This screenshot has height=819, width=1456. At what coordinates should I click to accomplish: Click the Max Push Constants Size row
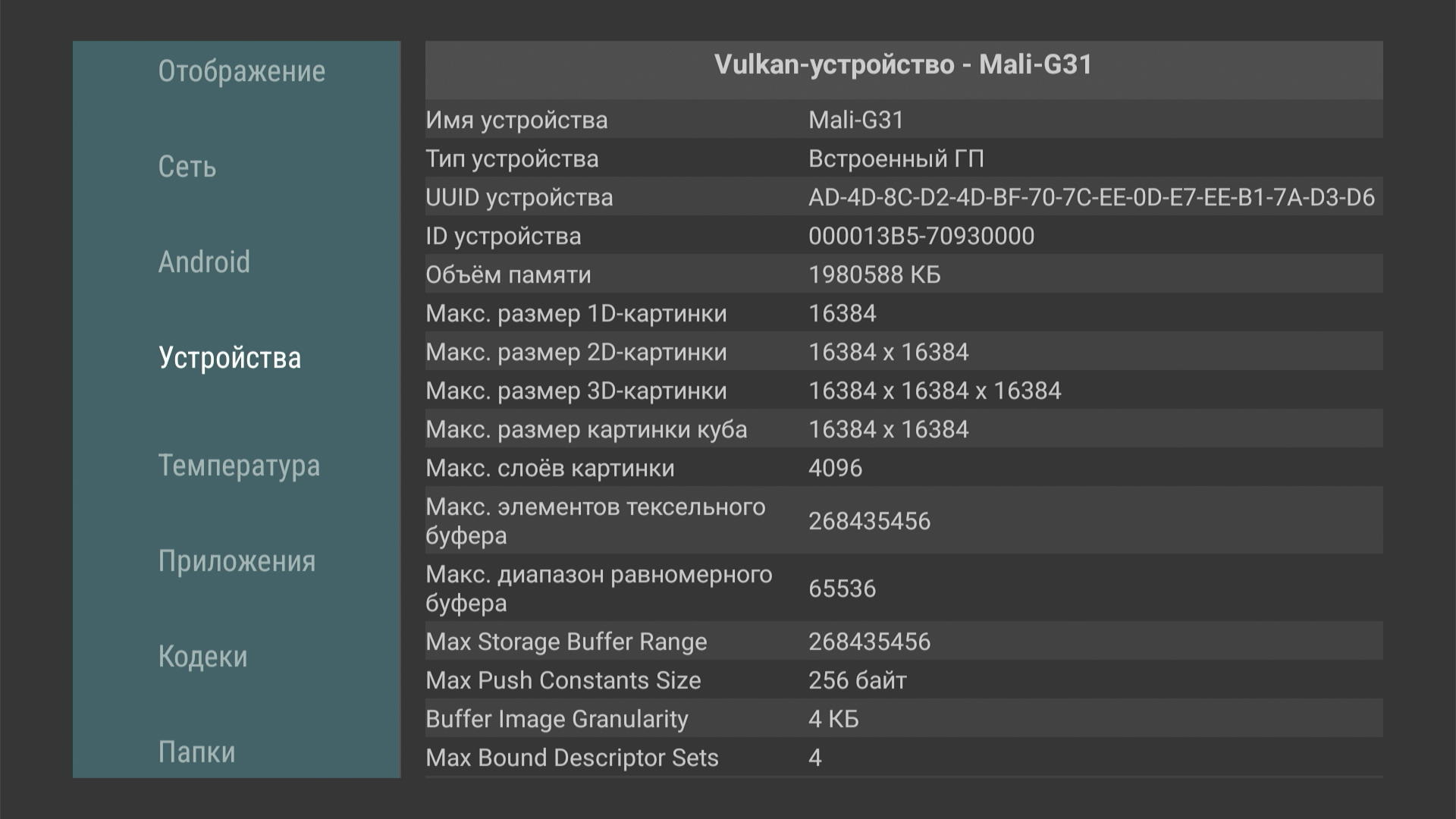pyautogui.click(x=903, y=680)
